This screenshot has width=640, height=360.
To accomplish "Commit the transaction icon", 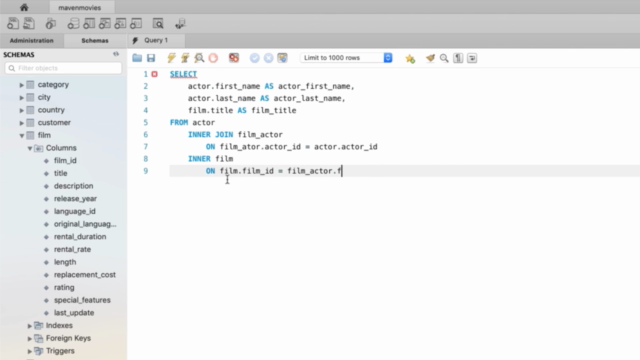I will click(x=255, y=58).
